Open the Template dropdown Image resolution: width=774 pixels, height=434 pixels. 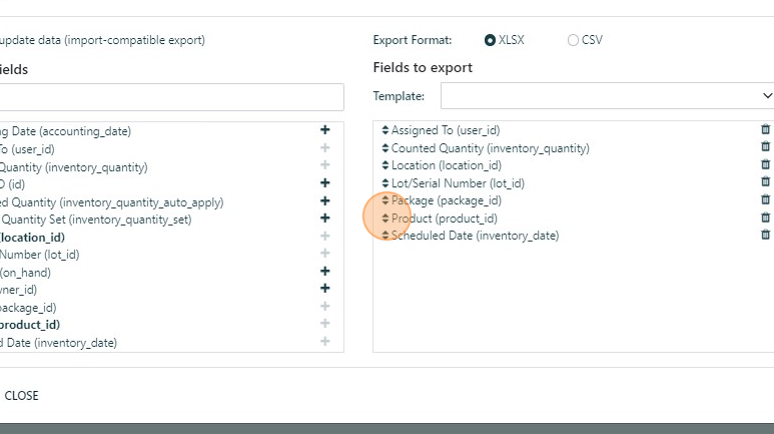pos(607,96)
